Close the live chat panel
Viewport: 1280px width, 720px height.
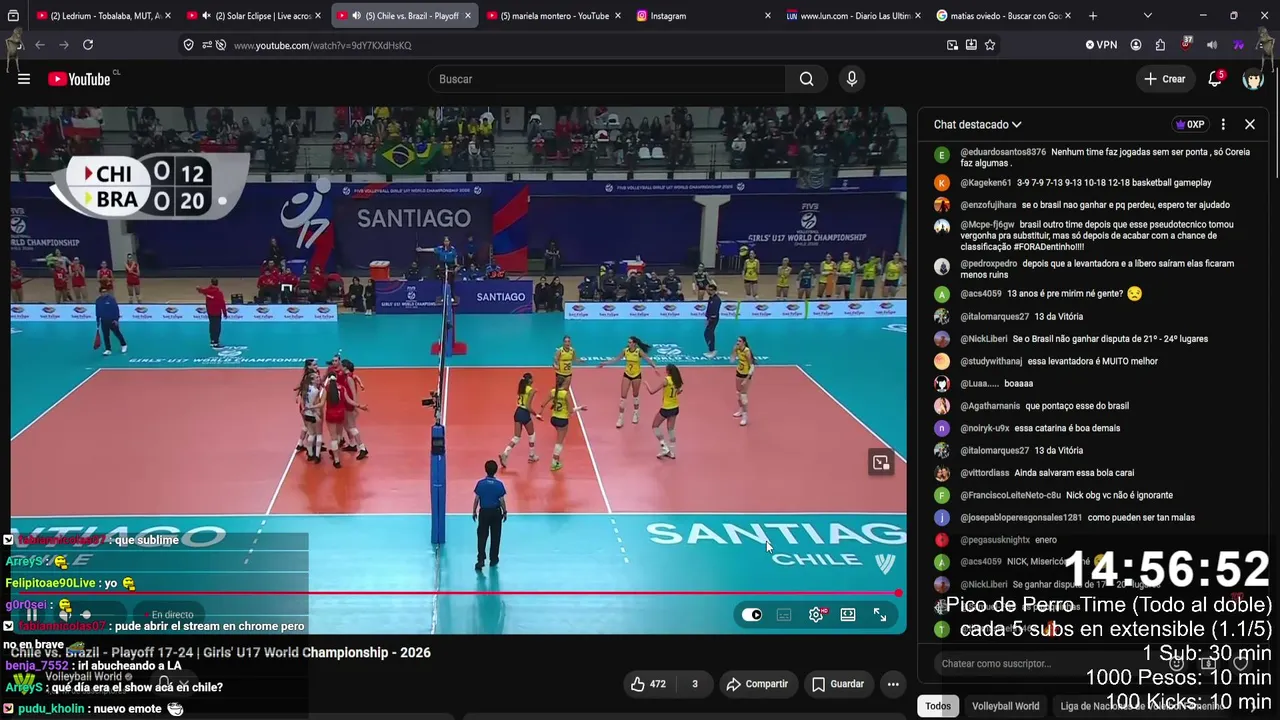tap(1250, 125)
